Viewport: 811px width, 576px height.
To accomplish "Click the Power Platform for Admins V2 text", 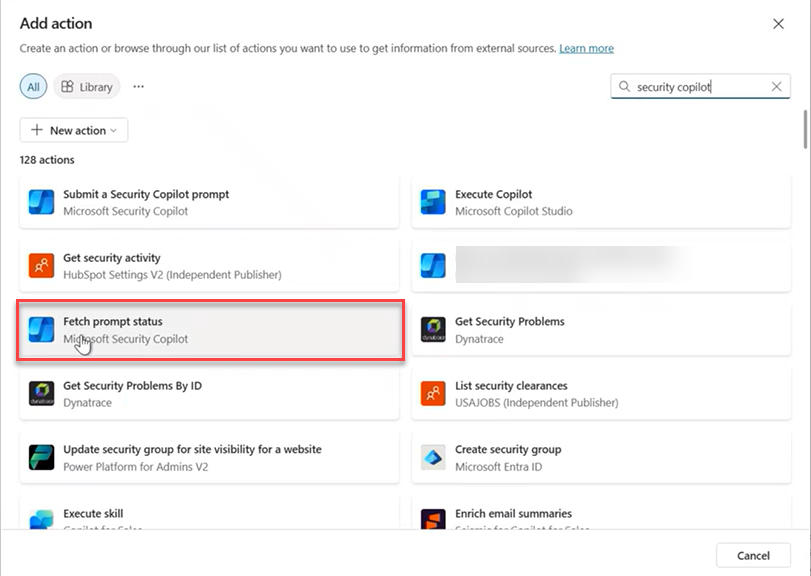I will pyautogui.click(x=136, y=466).
